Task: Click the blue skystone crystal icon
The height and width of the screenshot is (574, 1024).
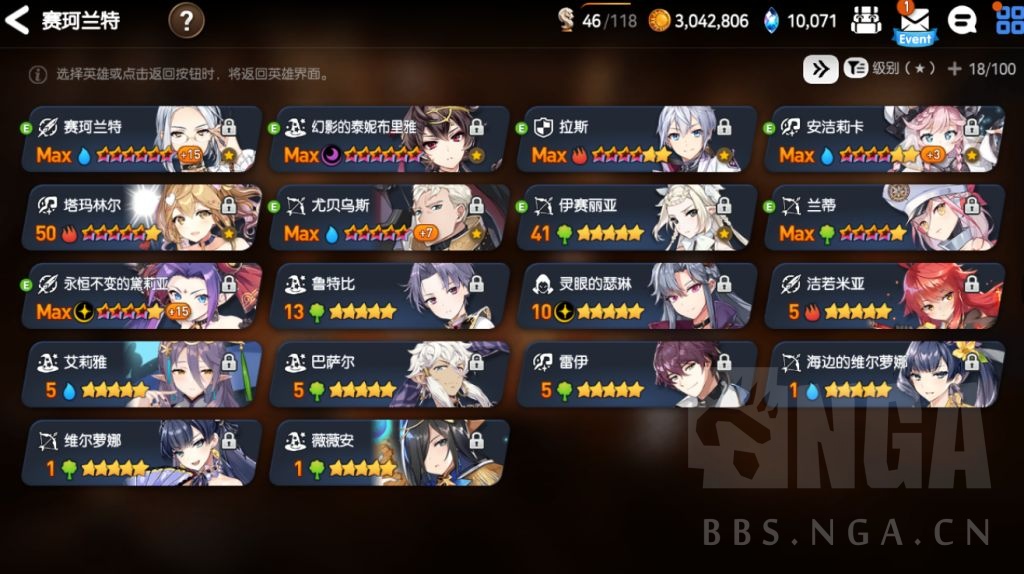Action: (771, 21)
